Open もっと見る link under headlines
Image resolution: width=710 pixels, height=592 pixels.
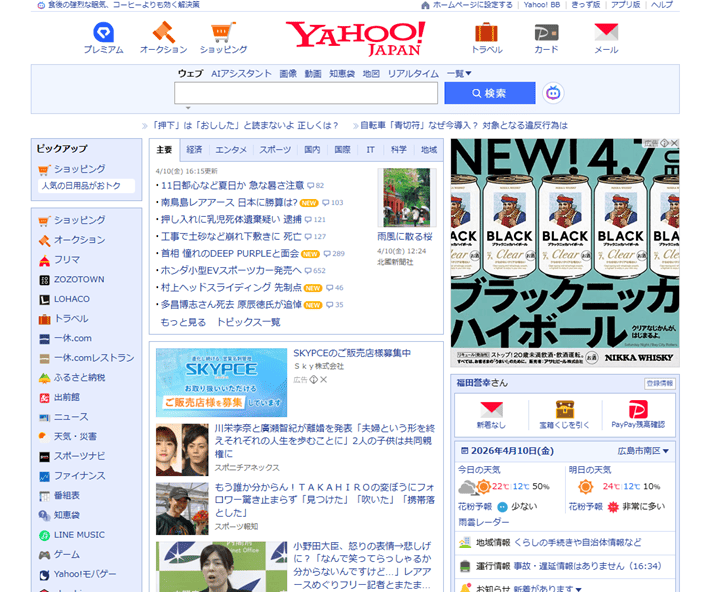(x=183, y=322)
